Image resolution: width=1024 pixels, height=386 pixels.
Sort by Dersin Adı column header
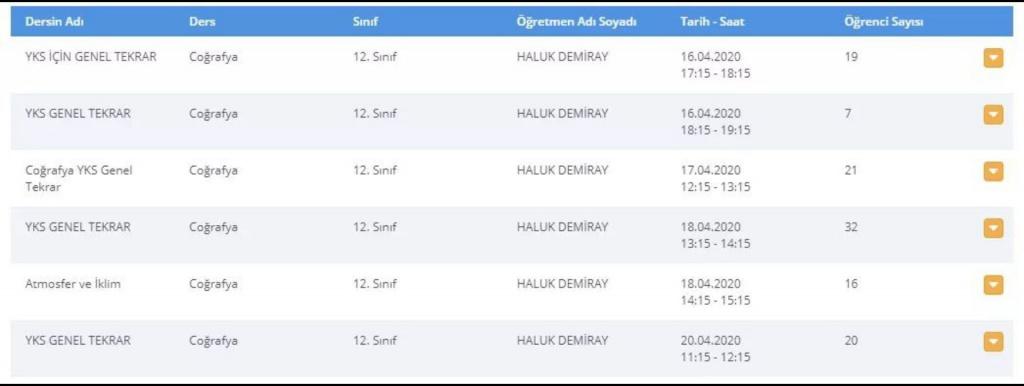55,22
